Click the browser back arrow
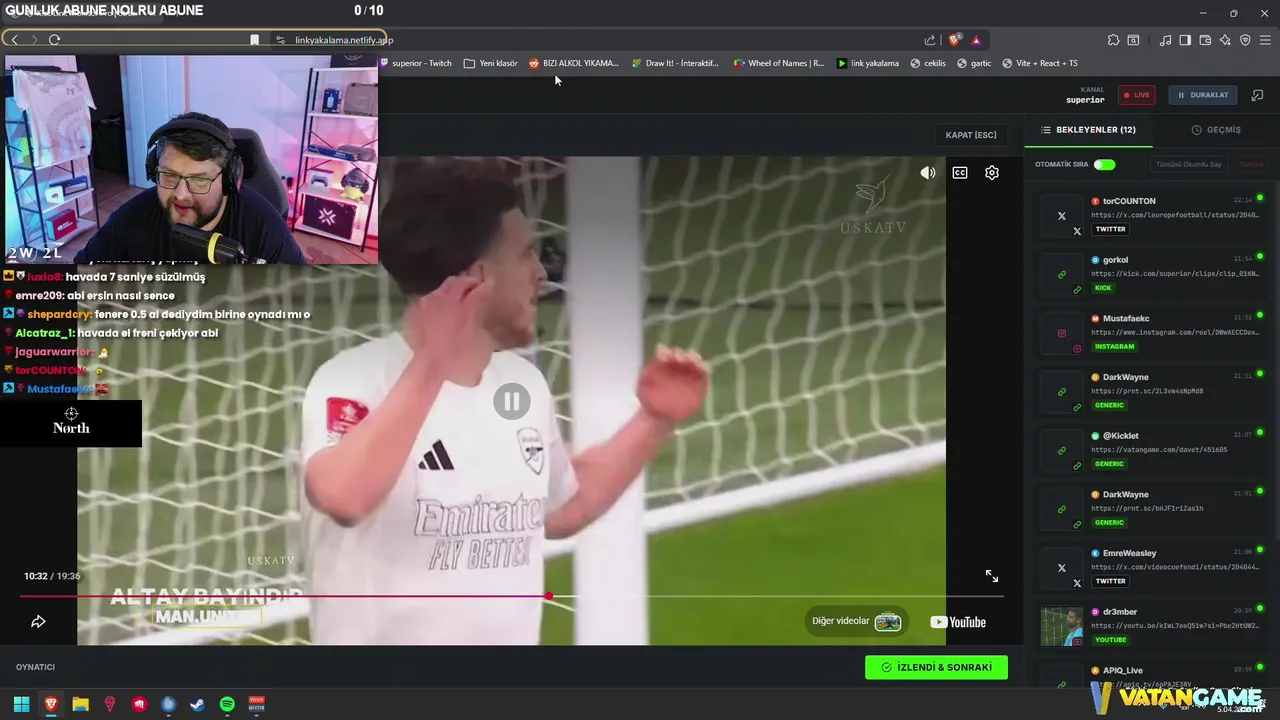 [x=14, y=40]
